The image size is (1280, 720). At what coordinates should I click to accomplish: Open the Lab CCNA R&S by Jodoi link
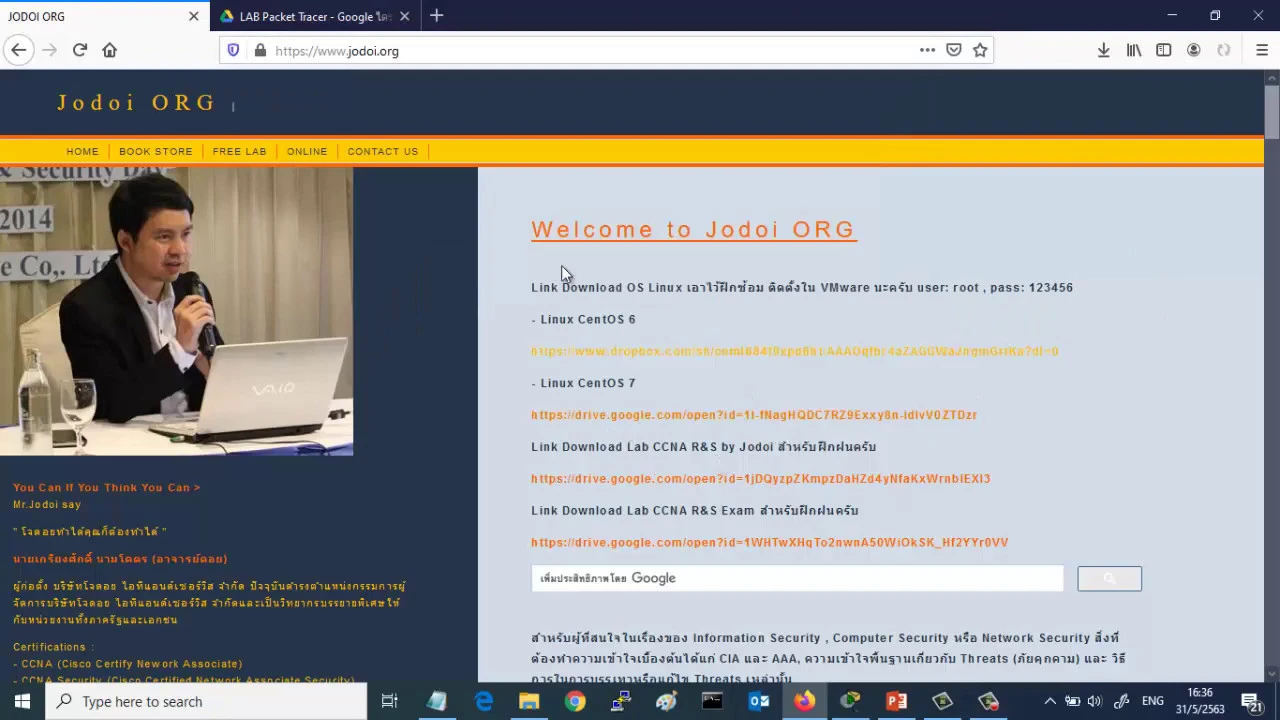pos(761,479)
